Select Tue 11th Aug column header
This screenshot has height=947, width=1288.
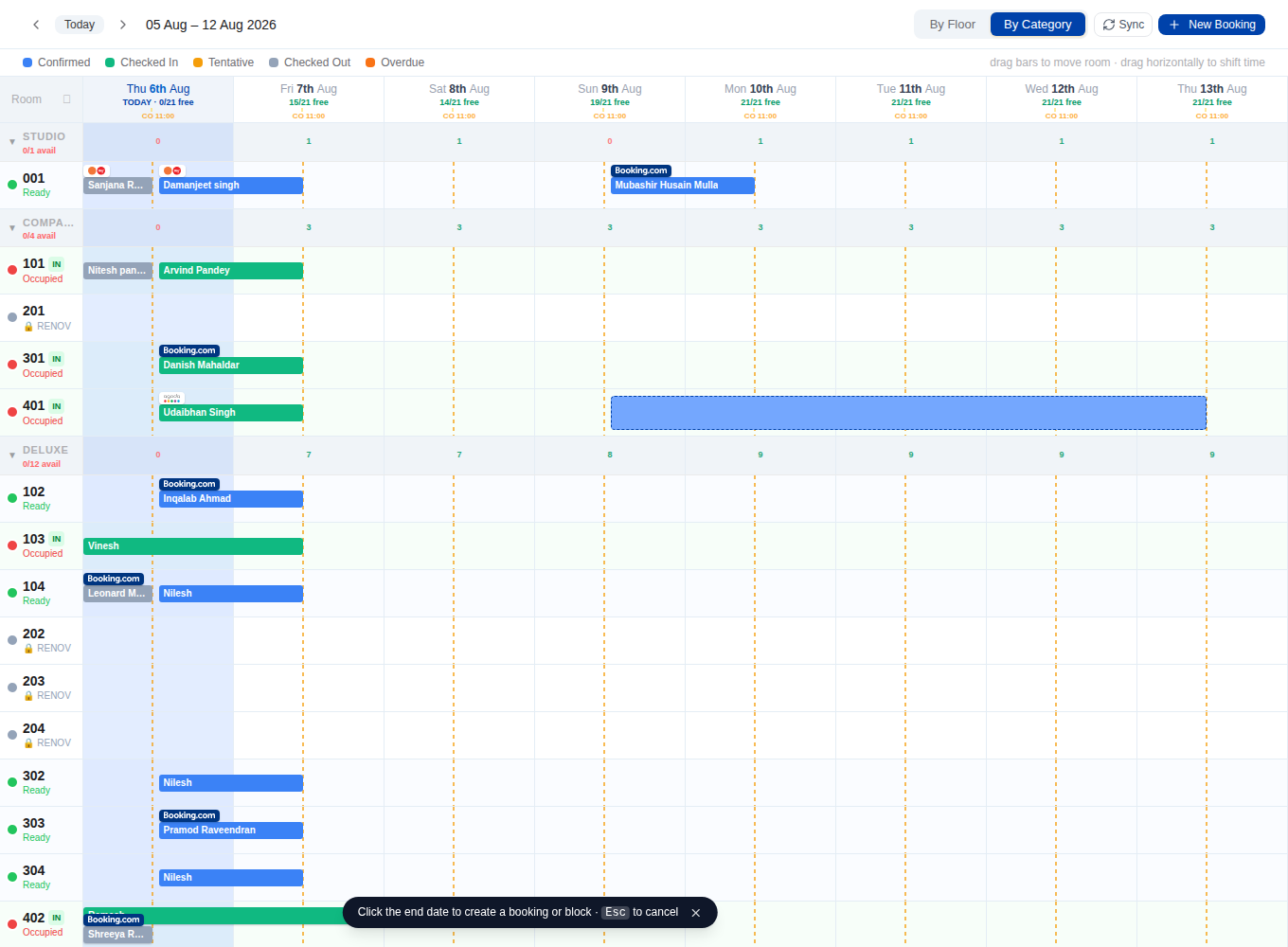click(911, 99)
